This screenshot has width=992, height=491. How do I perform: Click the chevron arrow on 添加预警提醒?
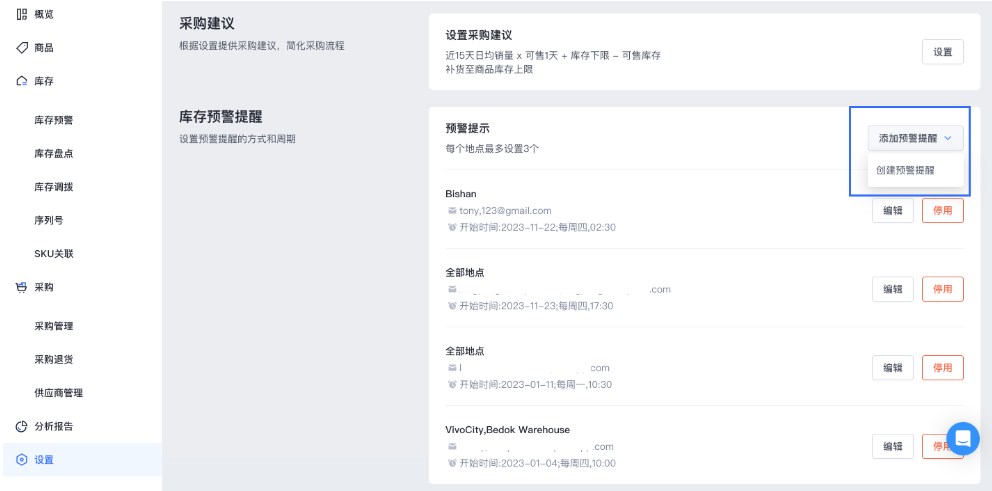click(947, 138)
